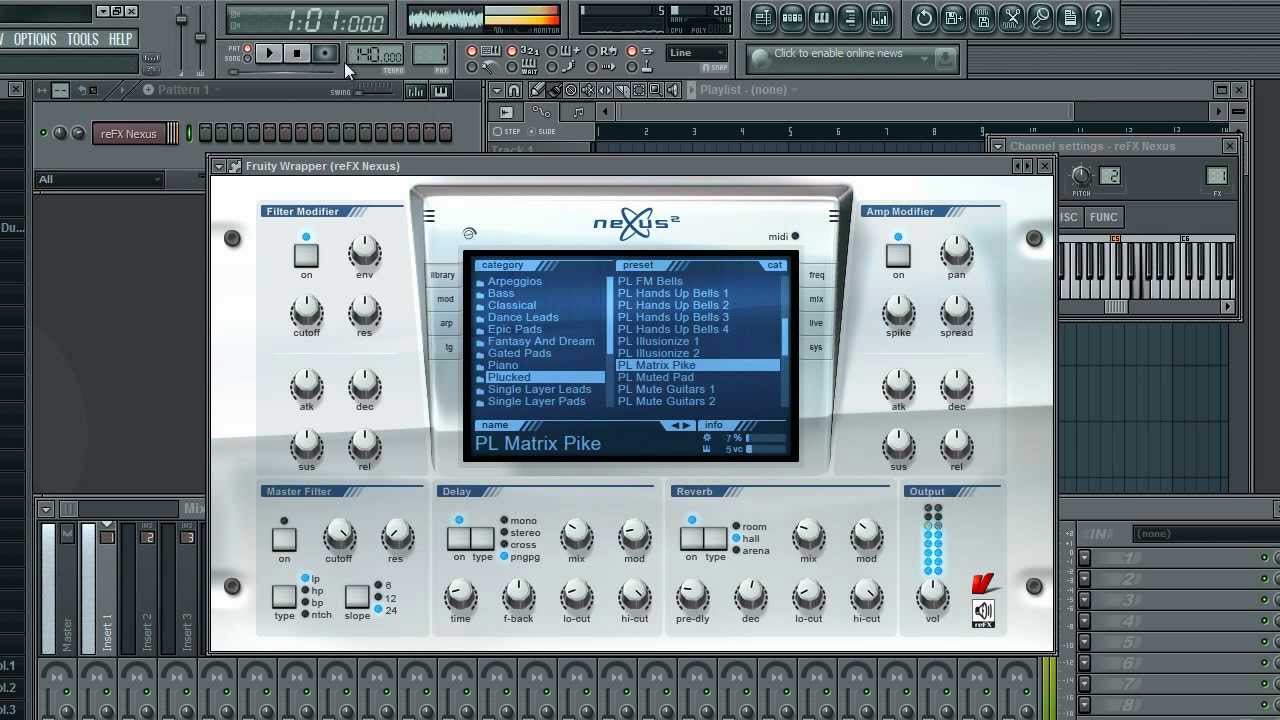1280x720 pixels.
Task: Show the browser panel toolbar icon
Action: (x=850, y=17)
